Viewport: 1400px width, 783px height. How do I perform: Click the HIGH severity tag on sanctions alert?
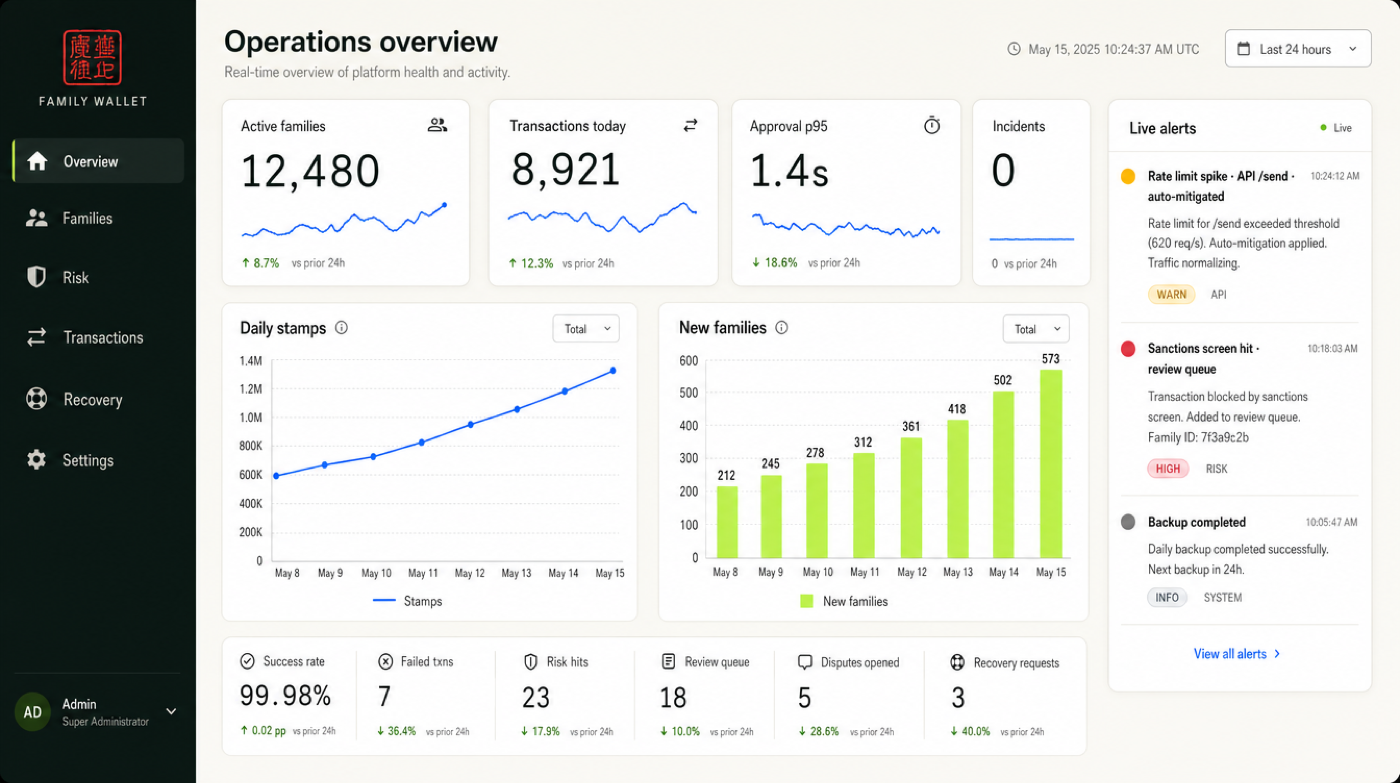1168,468
